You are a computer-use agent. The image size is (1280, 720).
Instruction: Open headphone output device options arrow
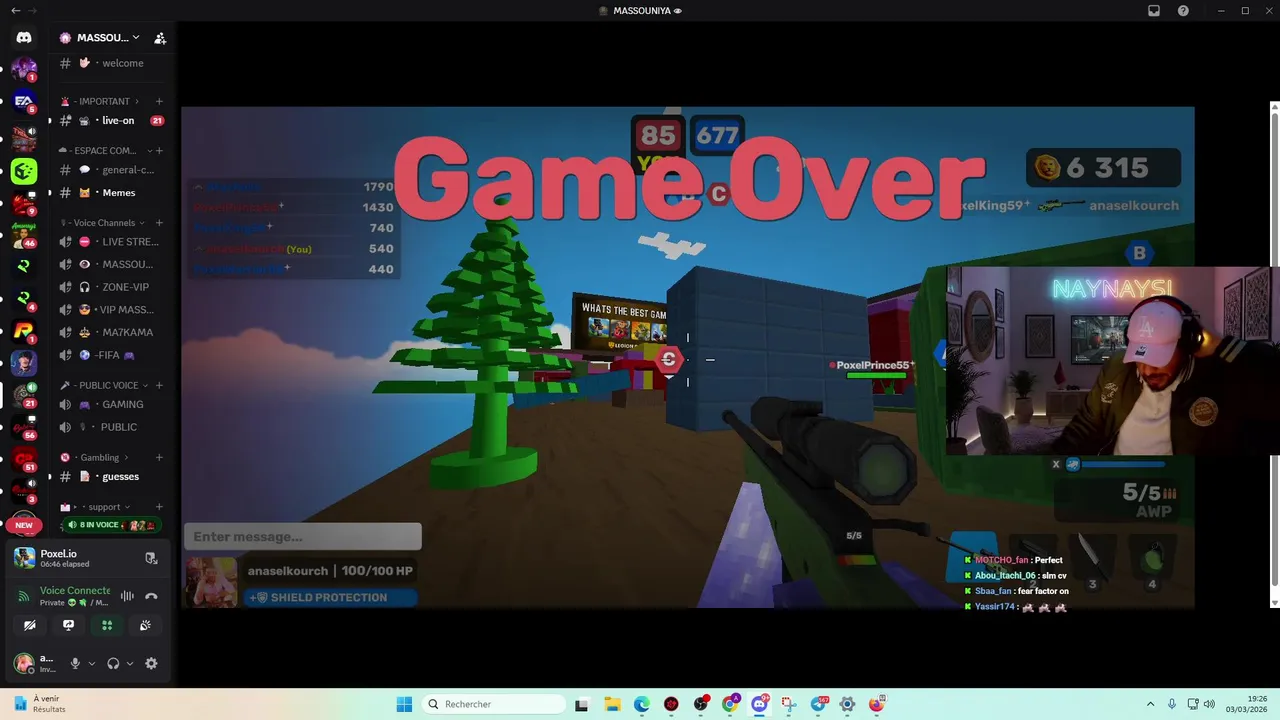[129, 663]
